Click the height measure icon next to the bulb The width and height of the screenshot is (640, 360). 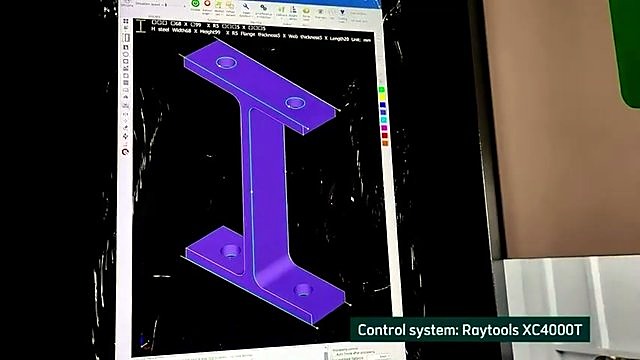(293, 10)
